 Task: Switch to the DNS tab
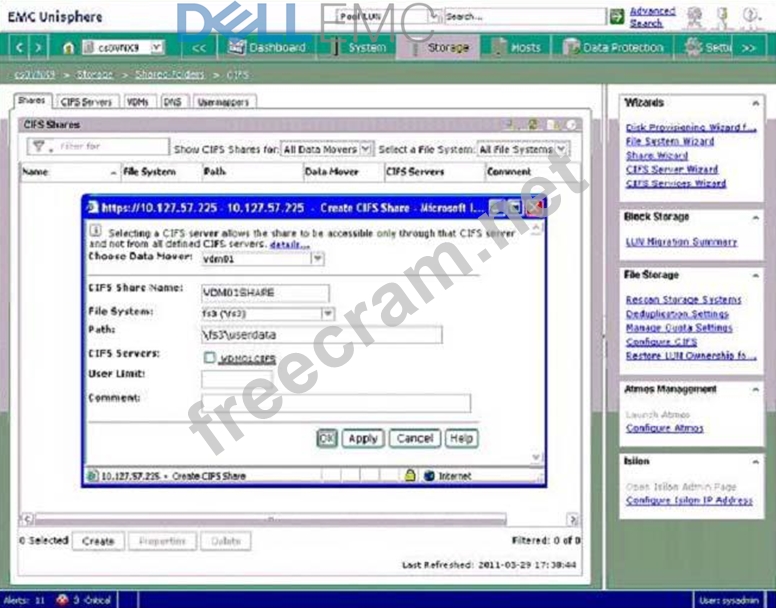[x=173, y=102]
